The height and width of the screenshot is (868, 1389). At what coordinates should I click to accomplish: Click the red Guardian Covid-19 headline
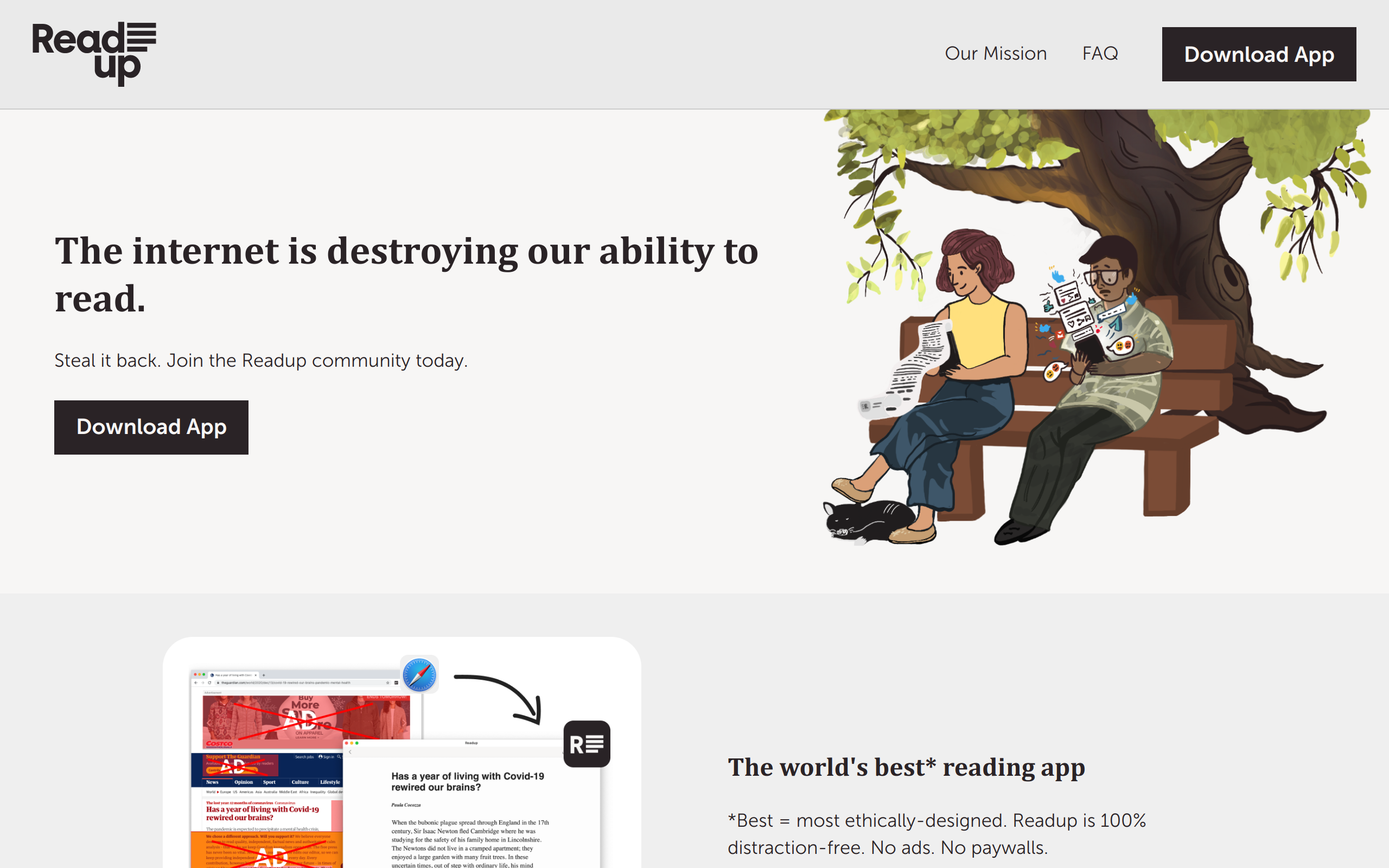(x=262, y=813)
